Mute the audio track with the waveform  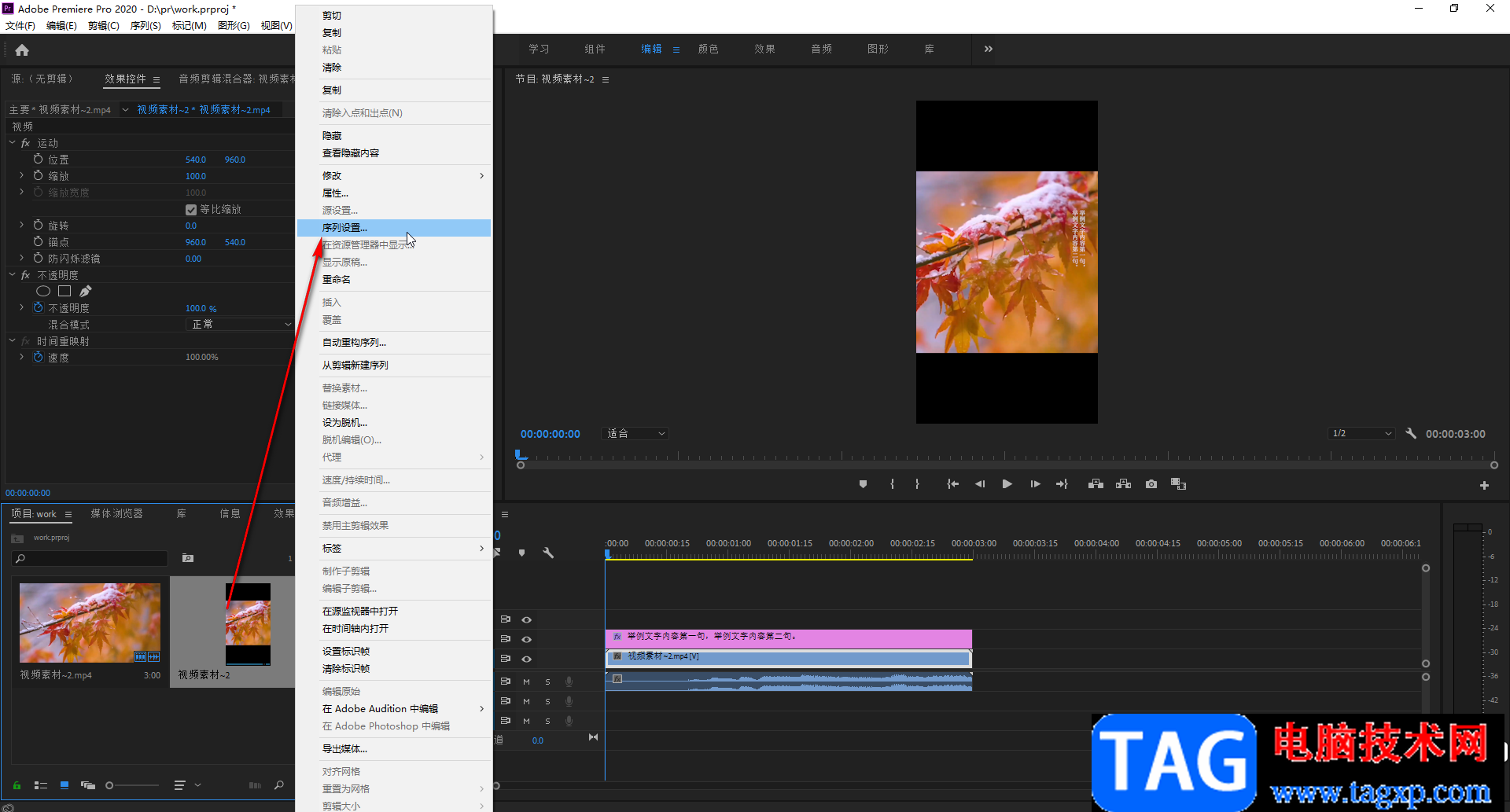click(527, 682)
